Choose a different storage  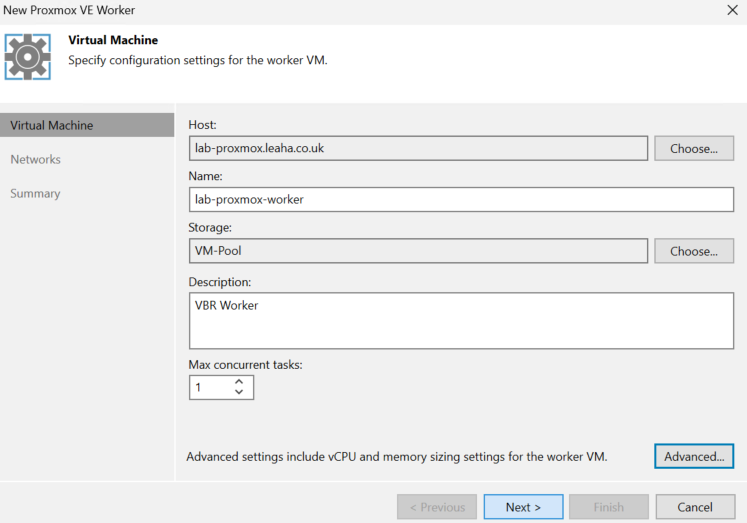[694, 251]
